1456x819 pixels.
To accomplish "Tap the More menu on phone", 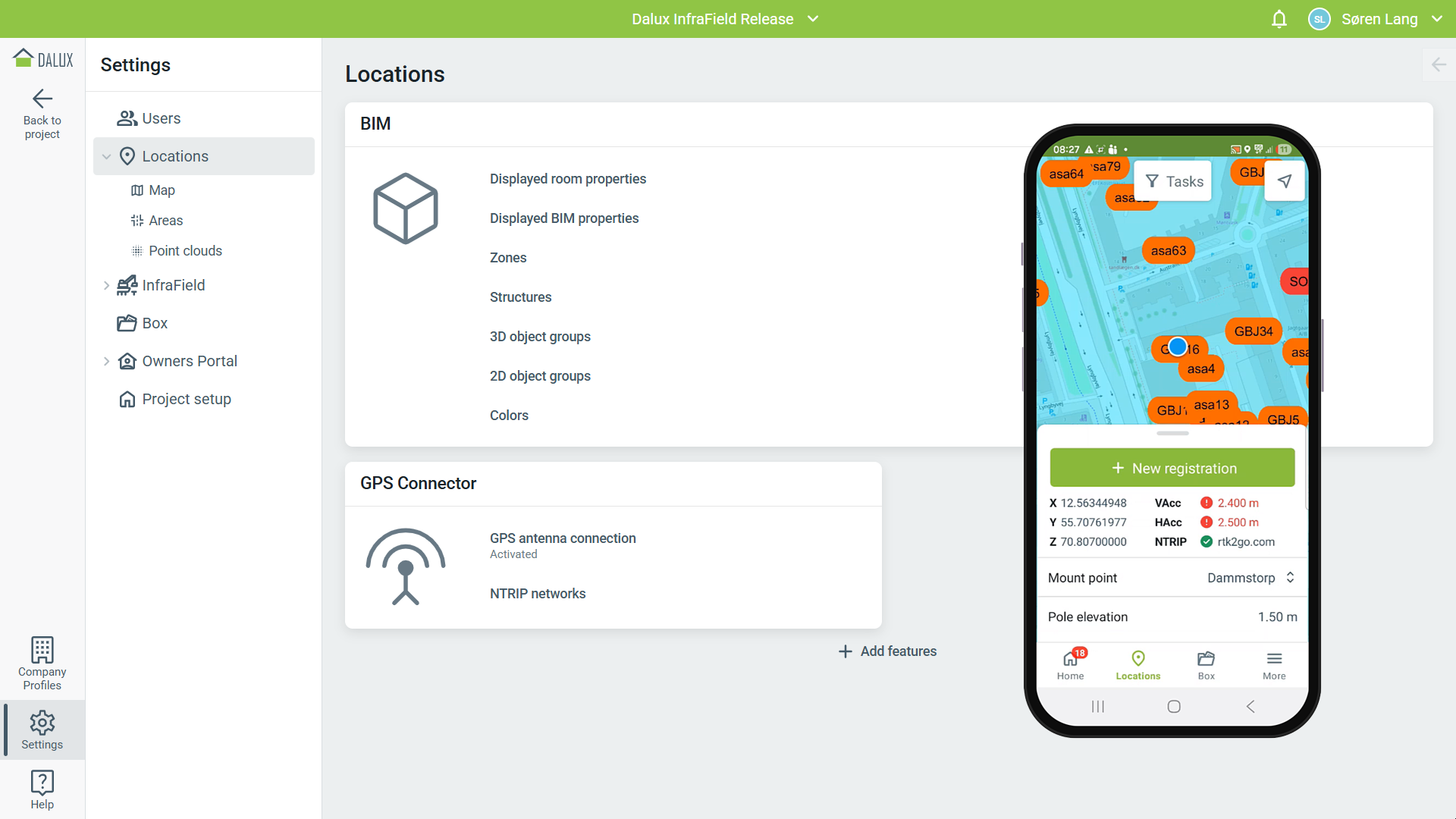I will pyautogui.click(x=1274, y=665).
